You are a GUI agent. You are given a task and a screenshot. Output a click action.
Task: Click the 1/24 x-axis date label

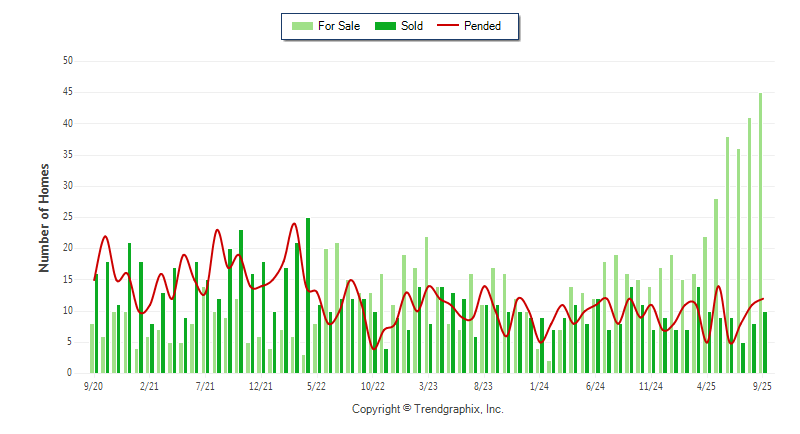click(x=539, y=385)
